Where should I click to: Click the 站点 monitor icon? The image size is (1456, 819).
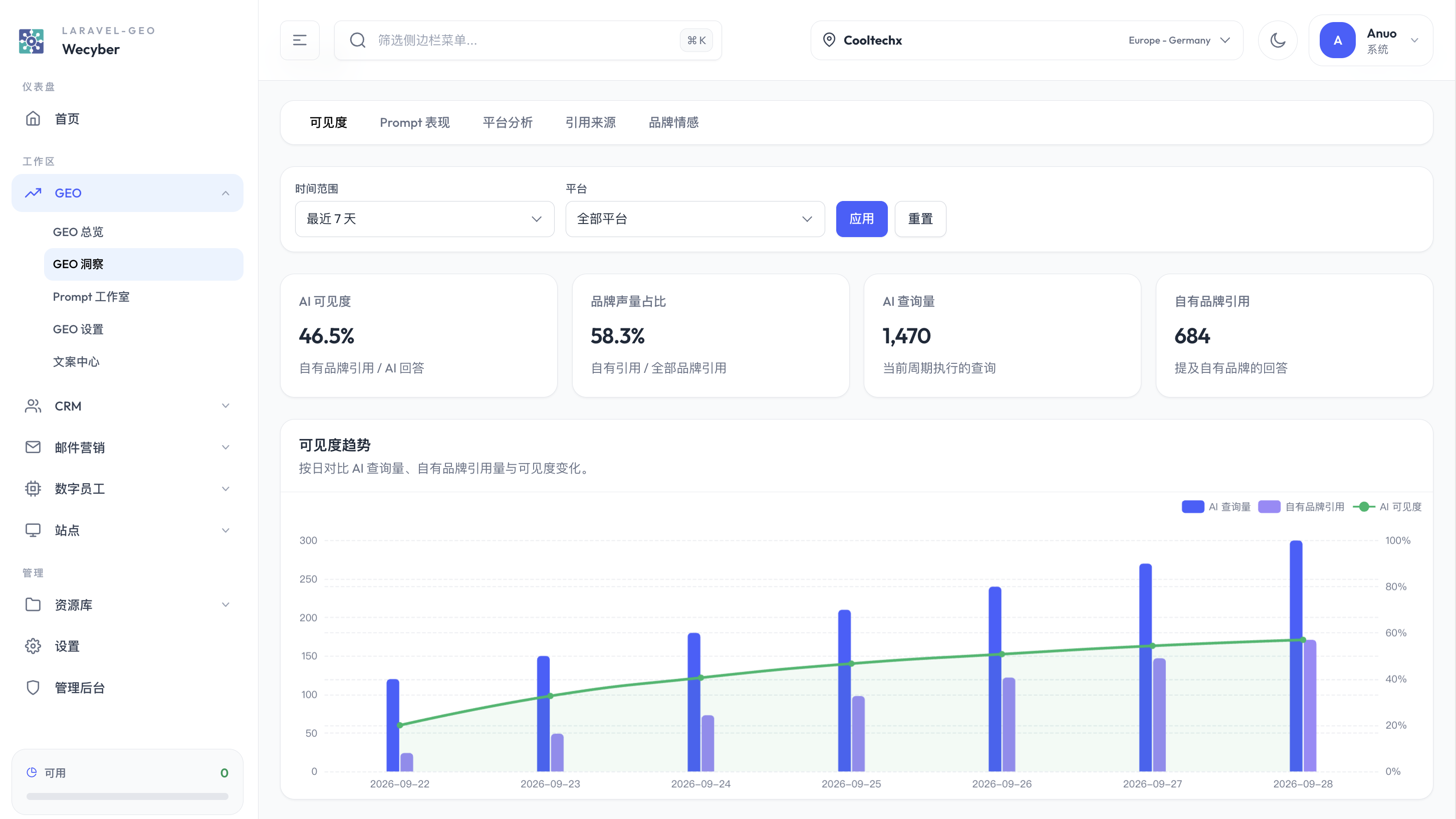(x=33, y=530)
